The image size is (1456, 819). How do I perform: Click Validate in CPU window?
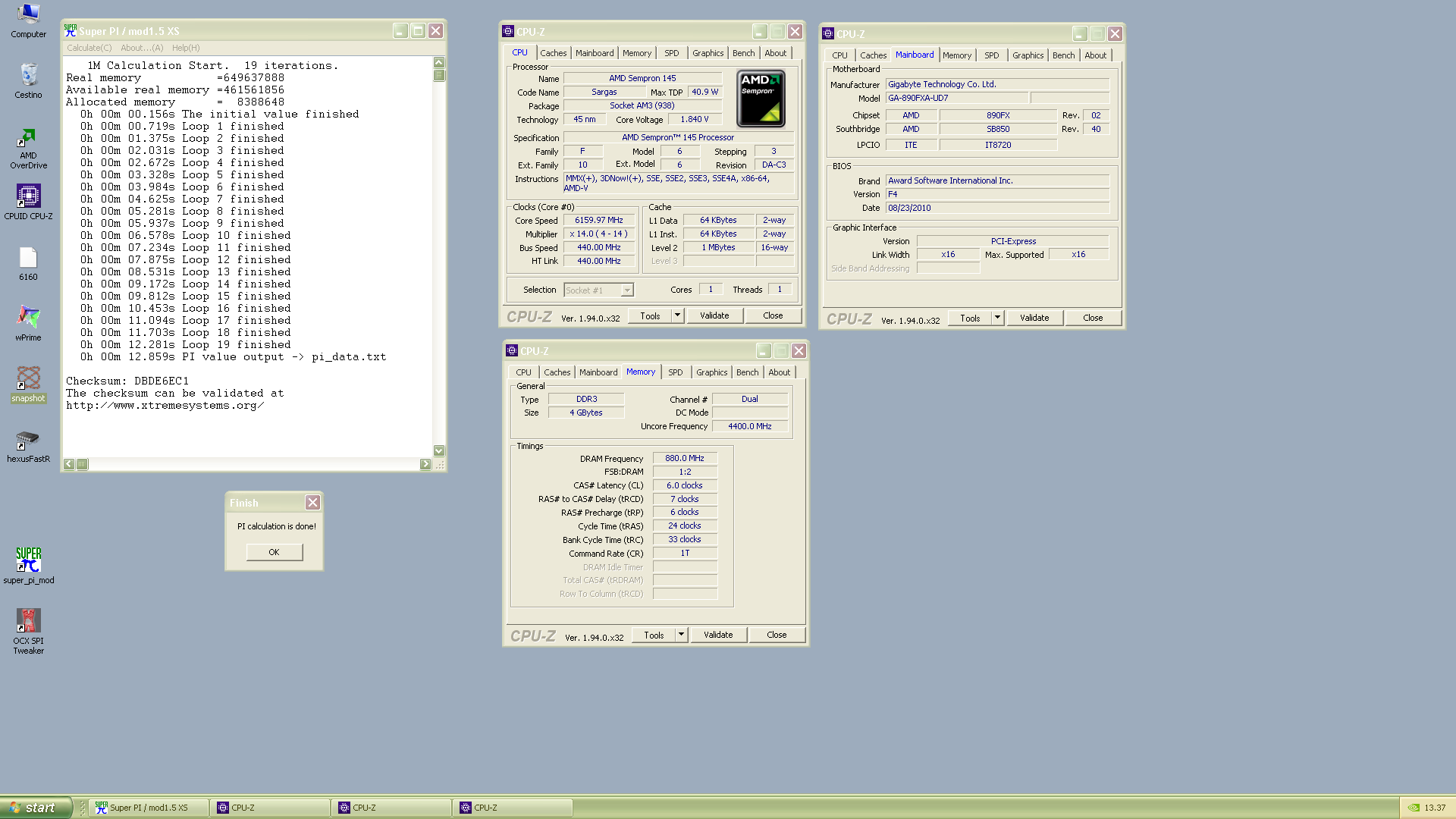click(x=714, y=315)
